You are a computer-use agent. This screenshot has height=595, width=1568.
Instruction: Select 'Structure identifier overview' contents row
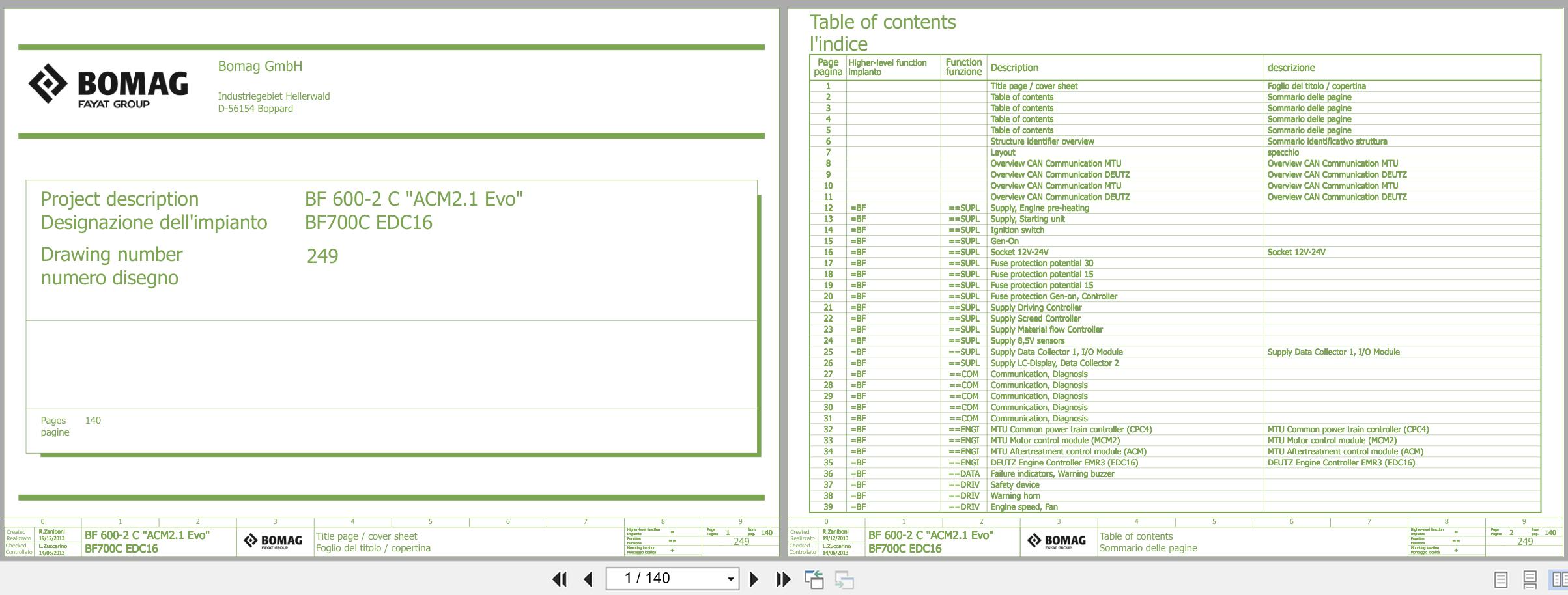1042,142
